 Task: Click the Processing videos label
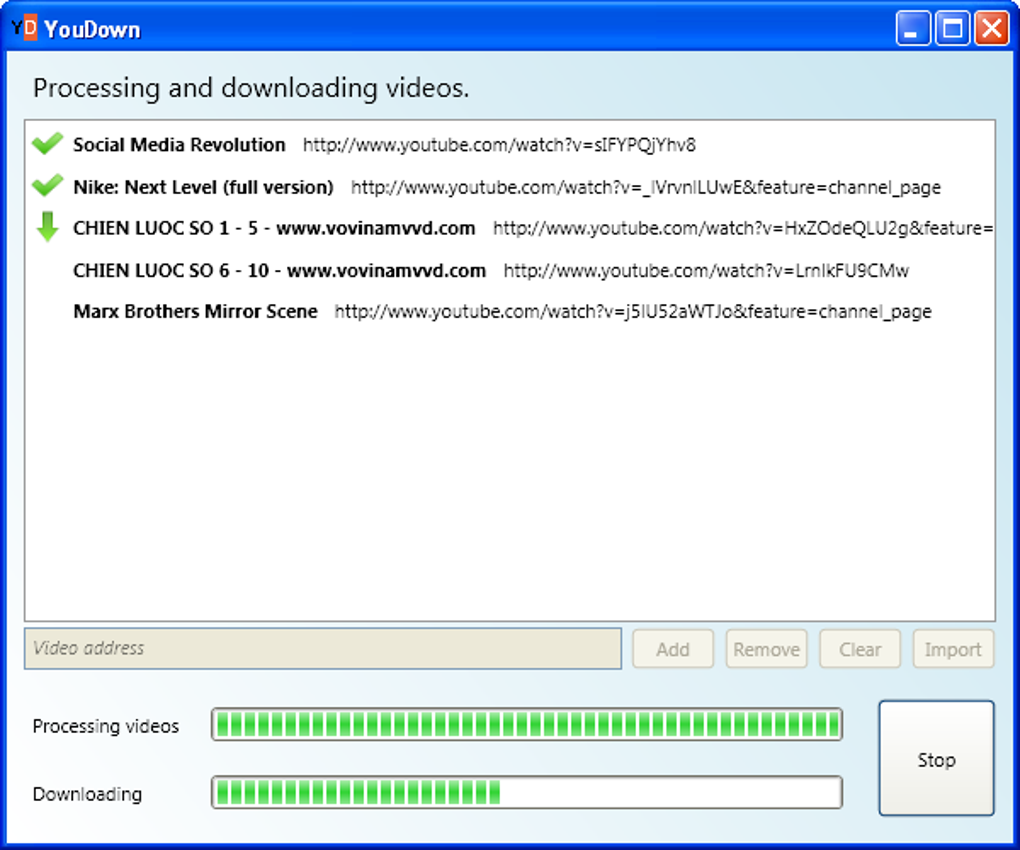[x=105, y=726]
